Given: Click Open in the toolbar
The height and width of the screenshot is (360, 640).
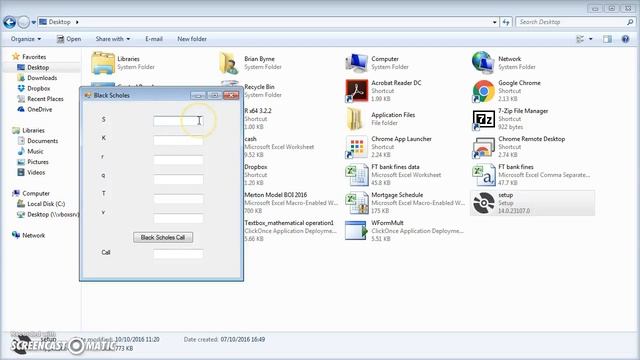Looking at the screenshot, I should pos(69,39).
